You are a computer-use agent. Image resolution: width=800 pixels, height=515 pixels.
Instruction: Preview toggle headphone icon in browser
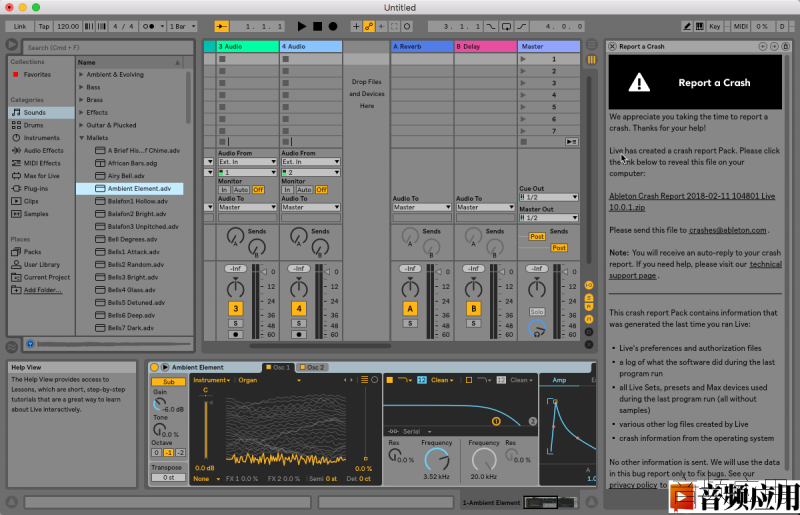pos(30,344)
